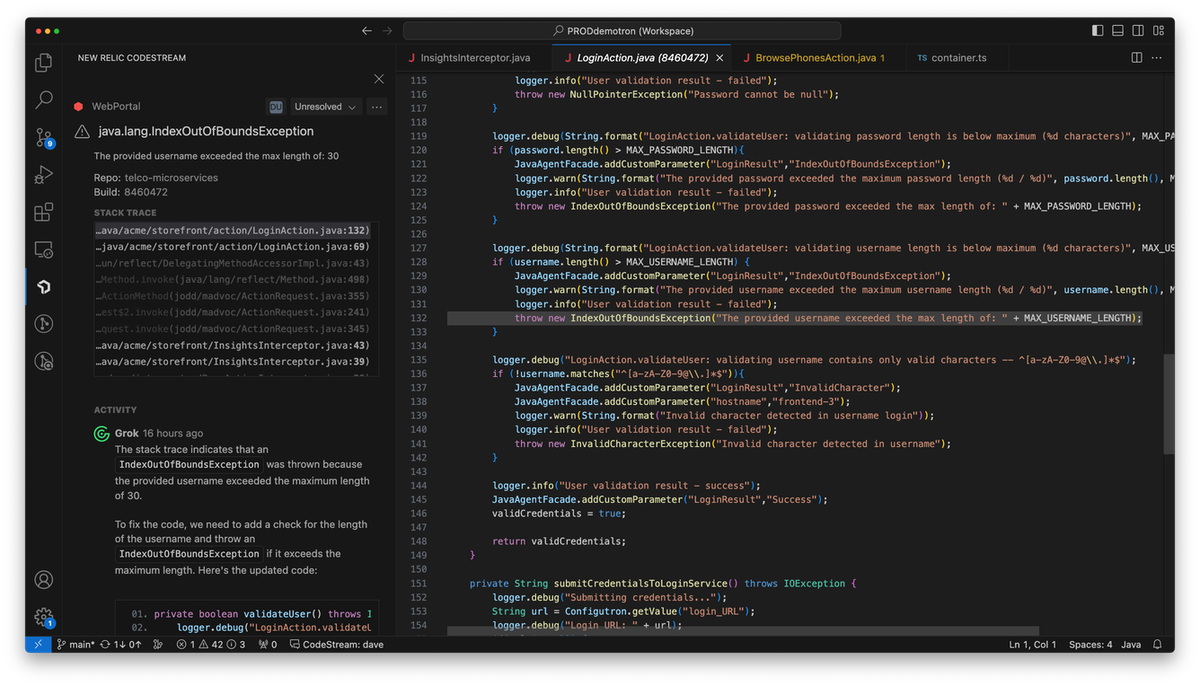Switch to the container.ts tab
Viewport: 1200px width, 686px height.
(x=957, y=58)
